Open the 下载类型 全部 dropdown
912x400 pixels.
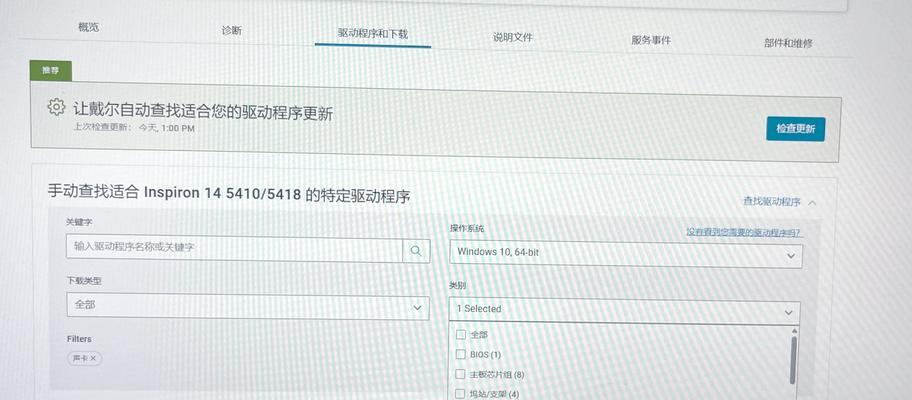point(248,306)
